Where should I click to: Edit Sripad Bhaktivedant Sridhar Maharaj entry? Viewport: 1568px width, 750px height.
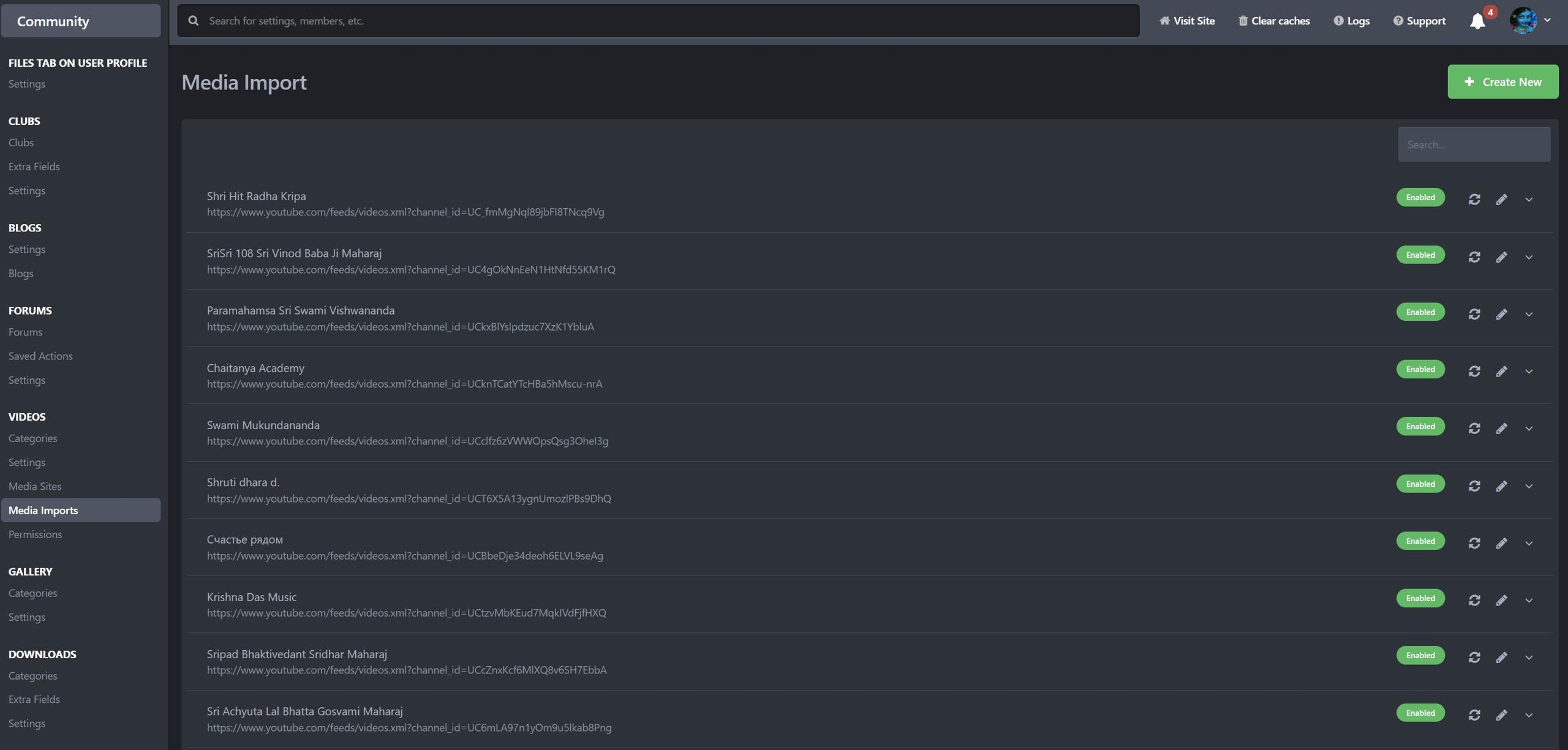(1501, 658)
